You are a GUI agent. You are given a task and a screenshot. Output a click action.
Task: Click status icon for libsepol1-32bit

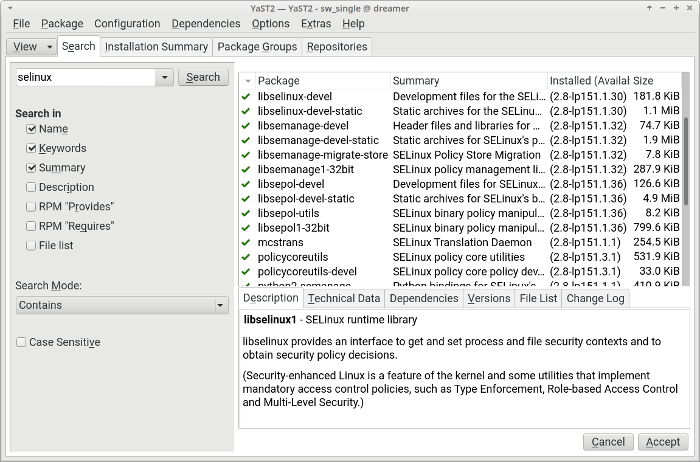246,228
